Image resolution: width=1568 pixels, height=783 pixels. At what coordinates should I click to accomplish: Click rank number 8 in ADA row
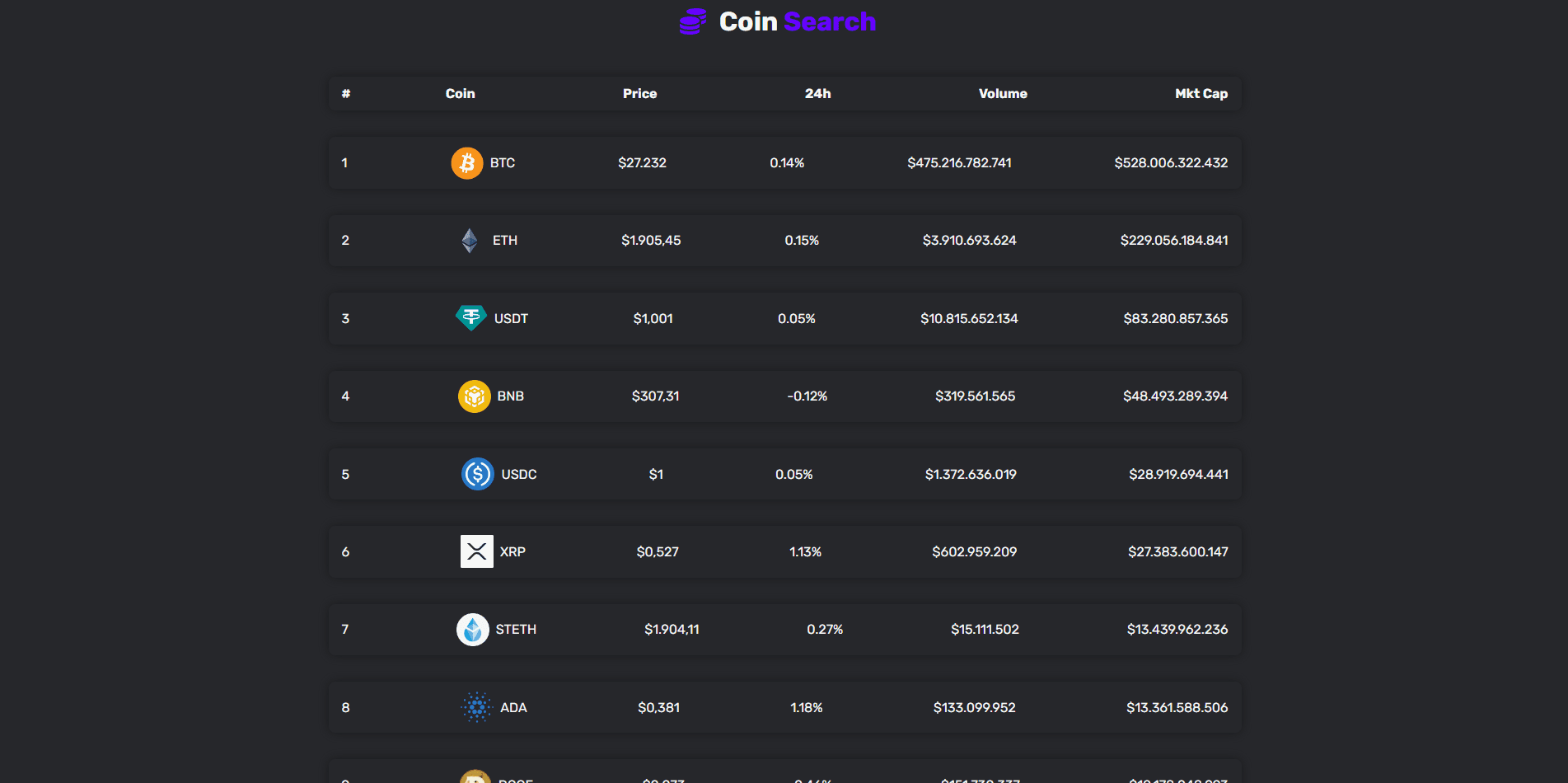tap(345, 708)
